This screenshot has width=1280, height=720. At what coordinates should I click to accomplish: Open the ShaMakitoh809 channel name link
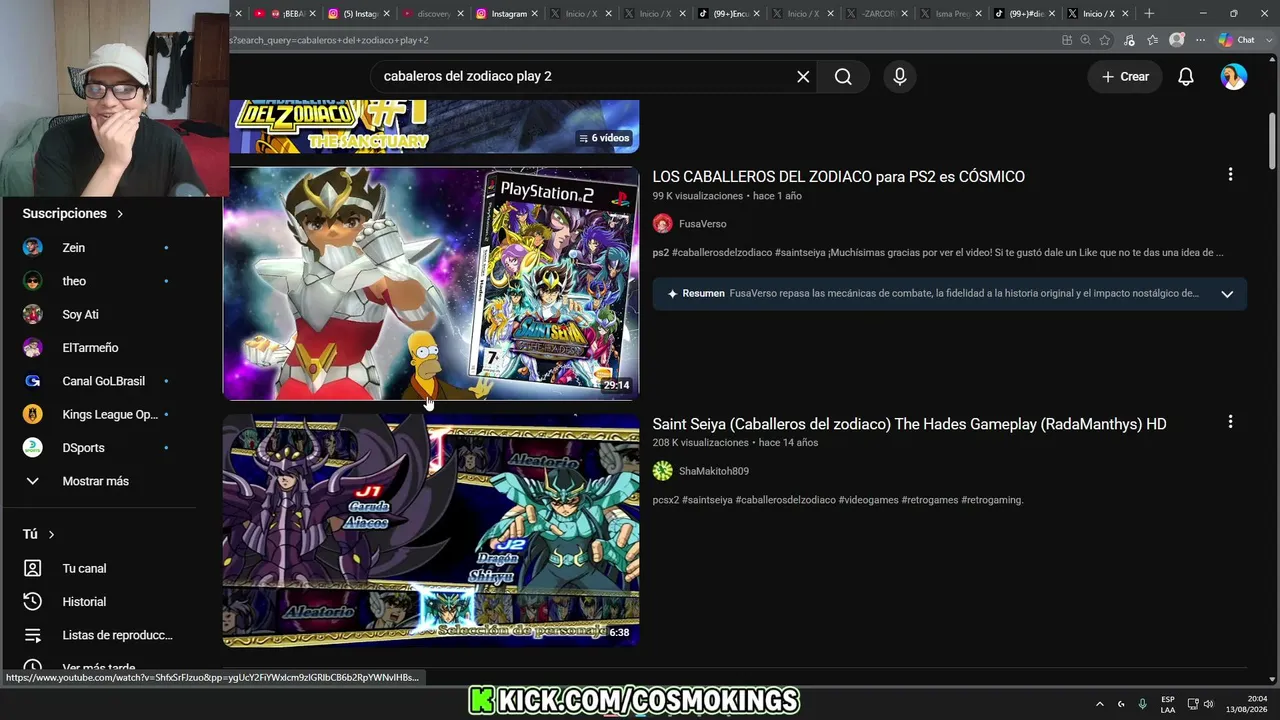(714, 471)
